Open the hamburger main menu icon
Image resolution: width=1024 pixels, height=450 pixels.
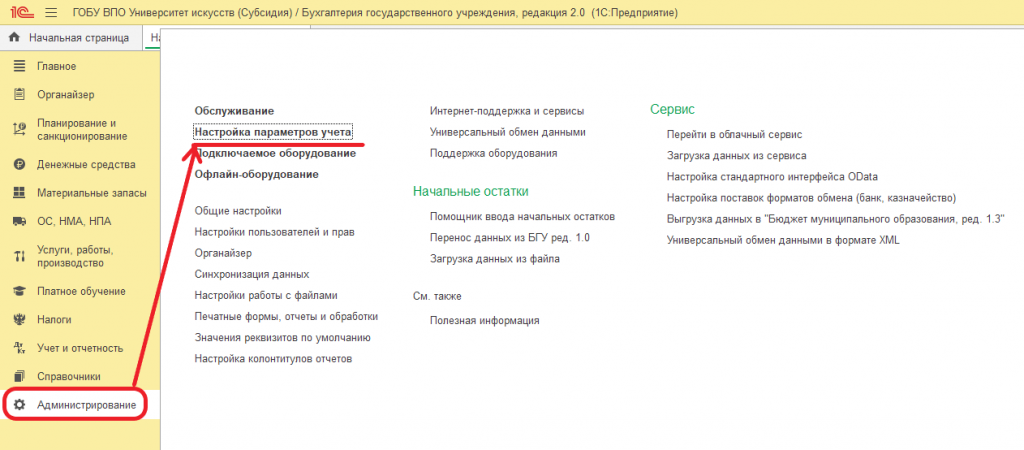click(x=52, y=12)
